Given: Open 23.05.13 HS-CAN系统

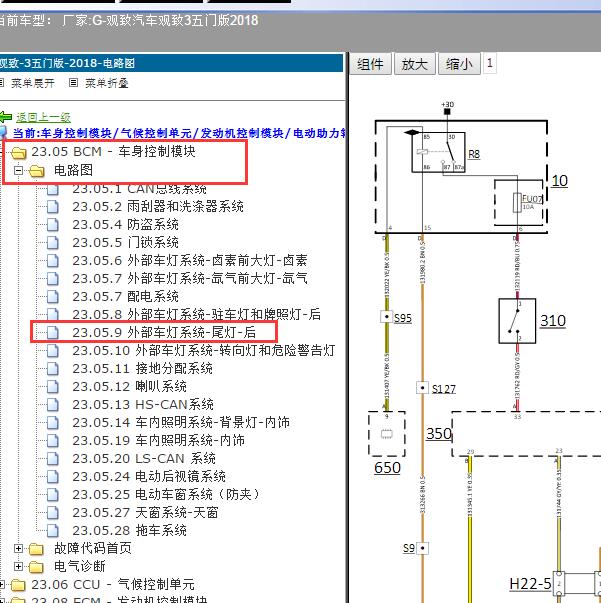Looking at the screenshot, I should [143, 404].
